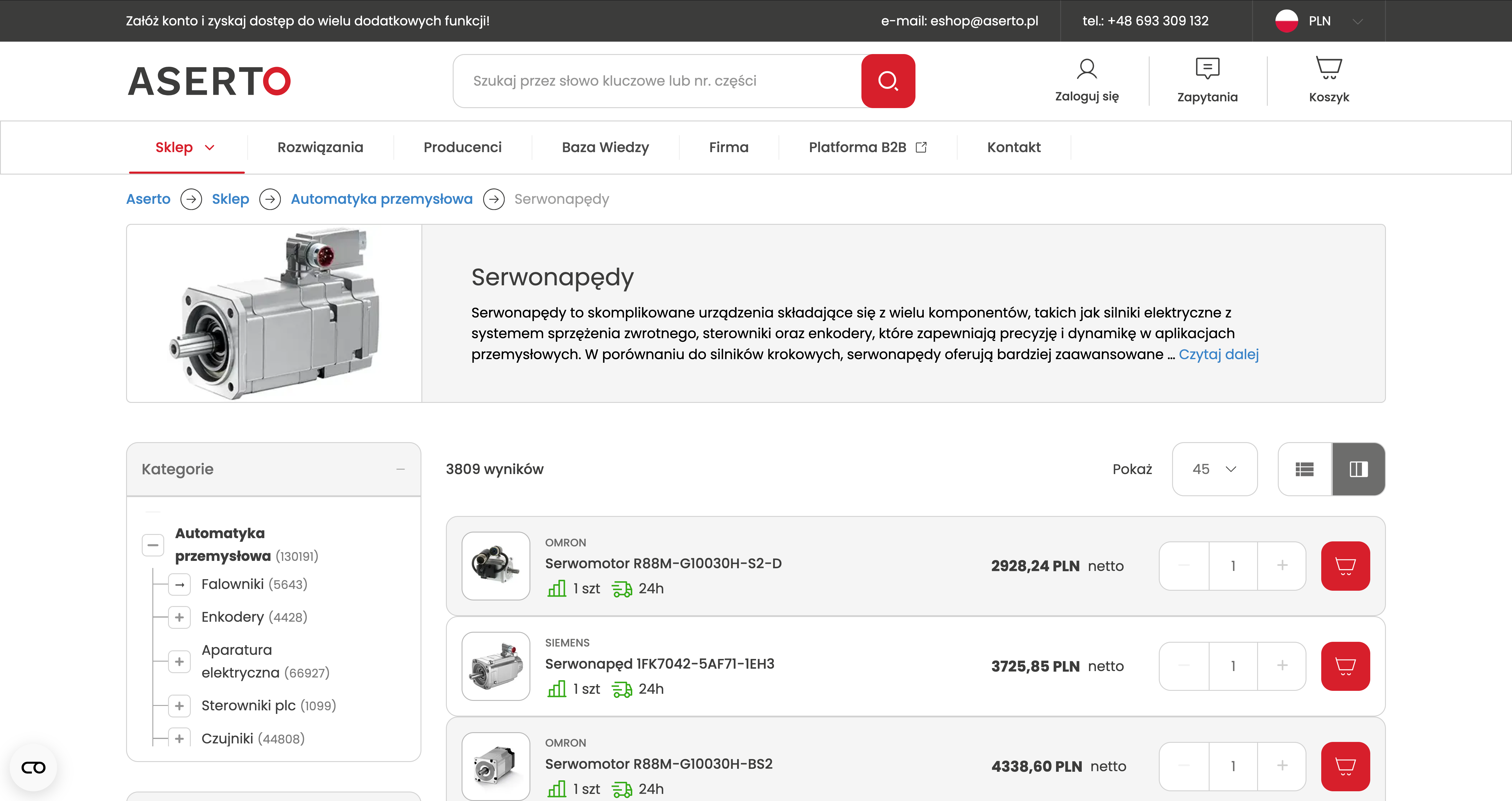Click Automatyka przemysłowa breadcrumb link
Viewport: 1512px width, 801px height.
click(x=382, y=200)
